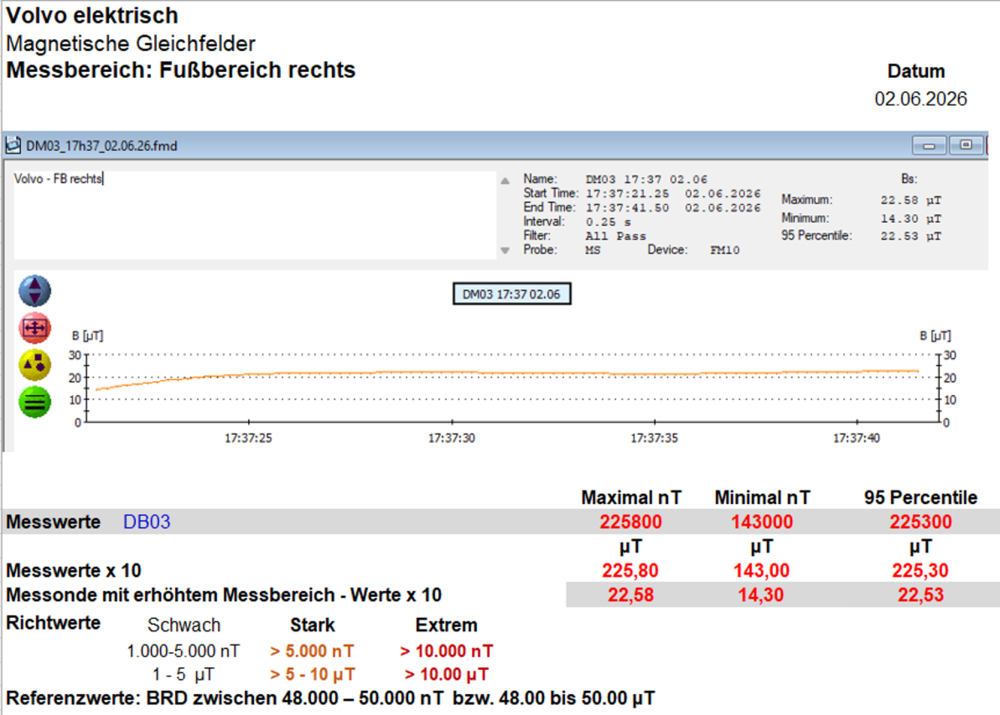The width and height of the screenshot is (1000, 715).
Task: Click the Maximal nT value 225800
Action: pos(631,522)
